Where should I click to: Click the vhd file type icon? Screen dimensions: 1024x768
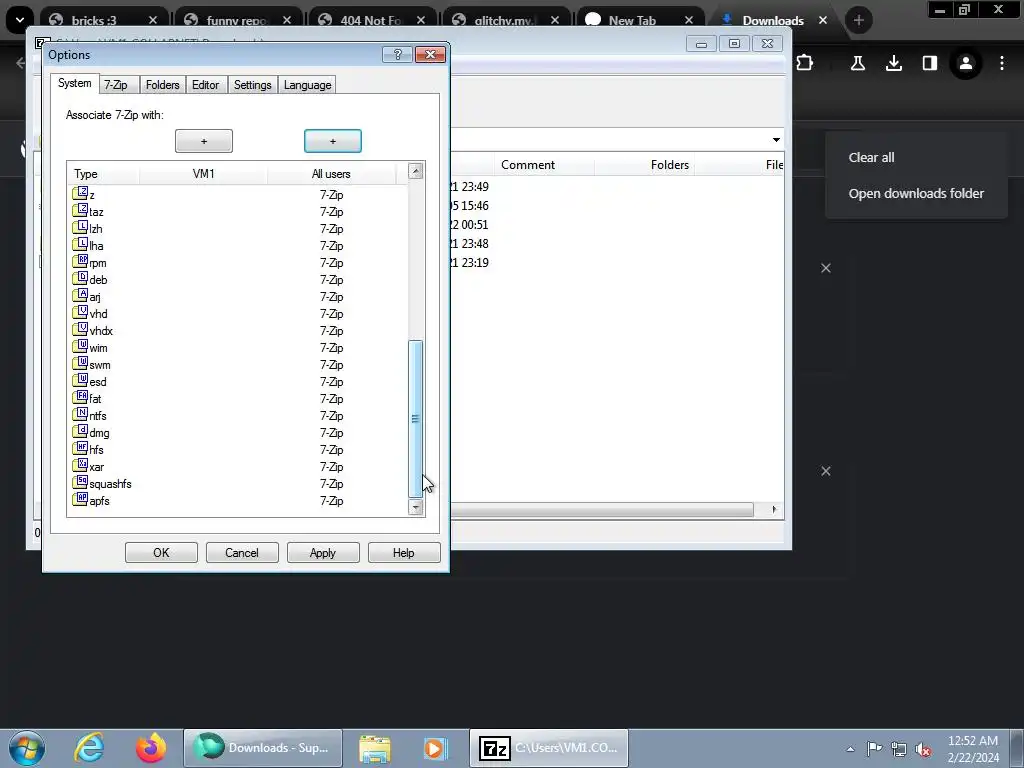(x=80, y=313)
